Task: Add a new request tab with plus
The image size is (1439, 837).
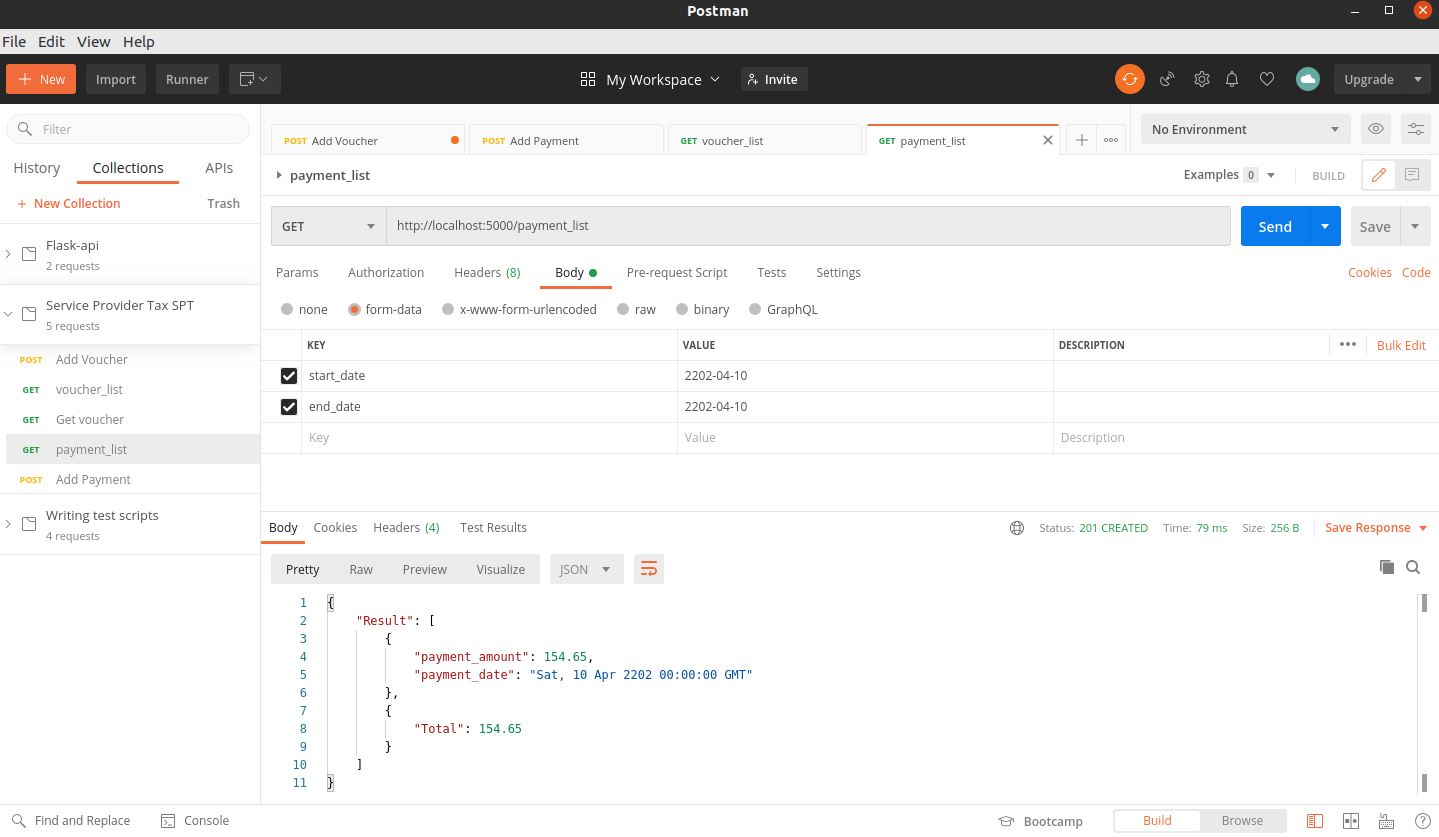Action: tap(1081, 140)
